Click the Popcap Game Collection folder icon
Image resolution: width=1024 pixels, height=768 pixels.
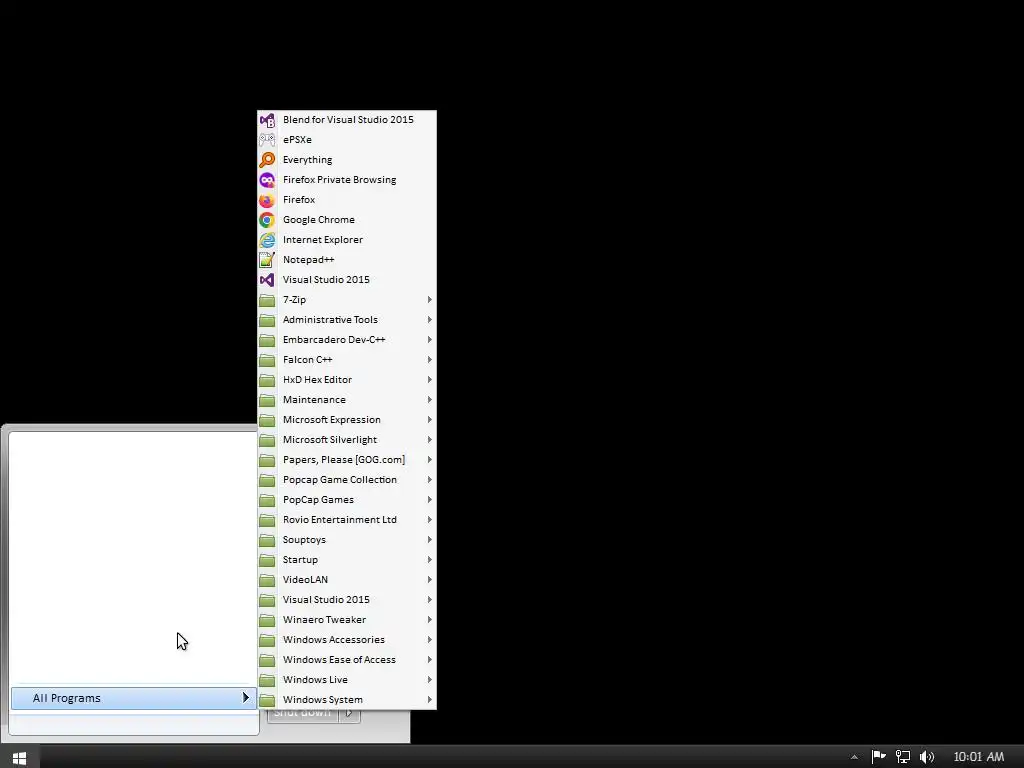pyautogui.click(x=267, y=480)
